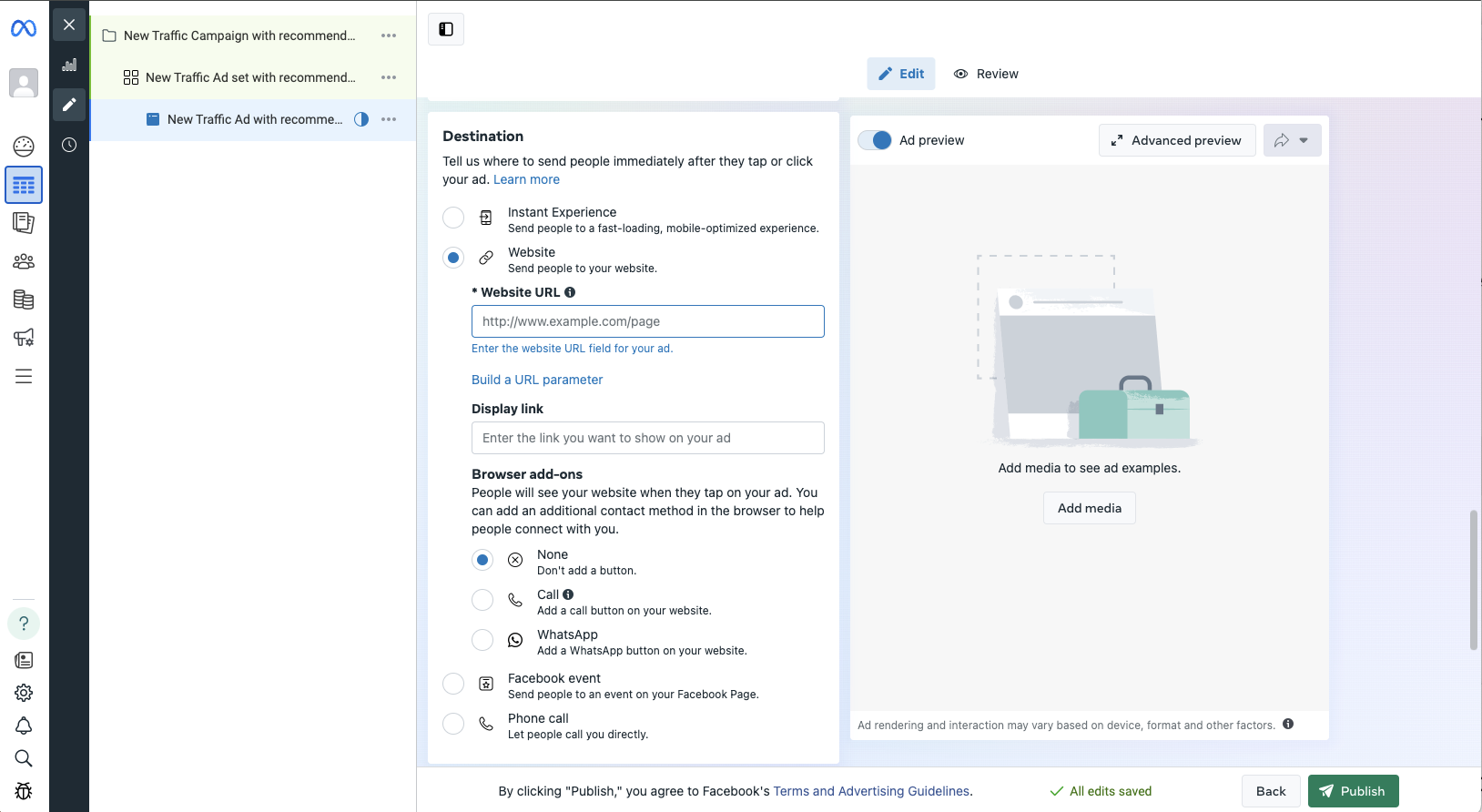The width and height of the screenshot is (1482, 812).
Task: Click the search magnifier icon in sidebar
Action: 24,758
